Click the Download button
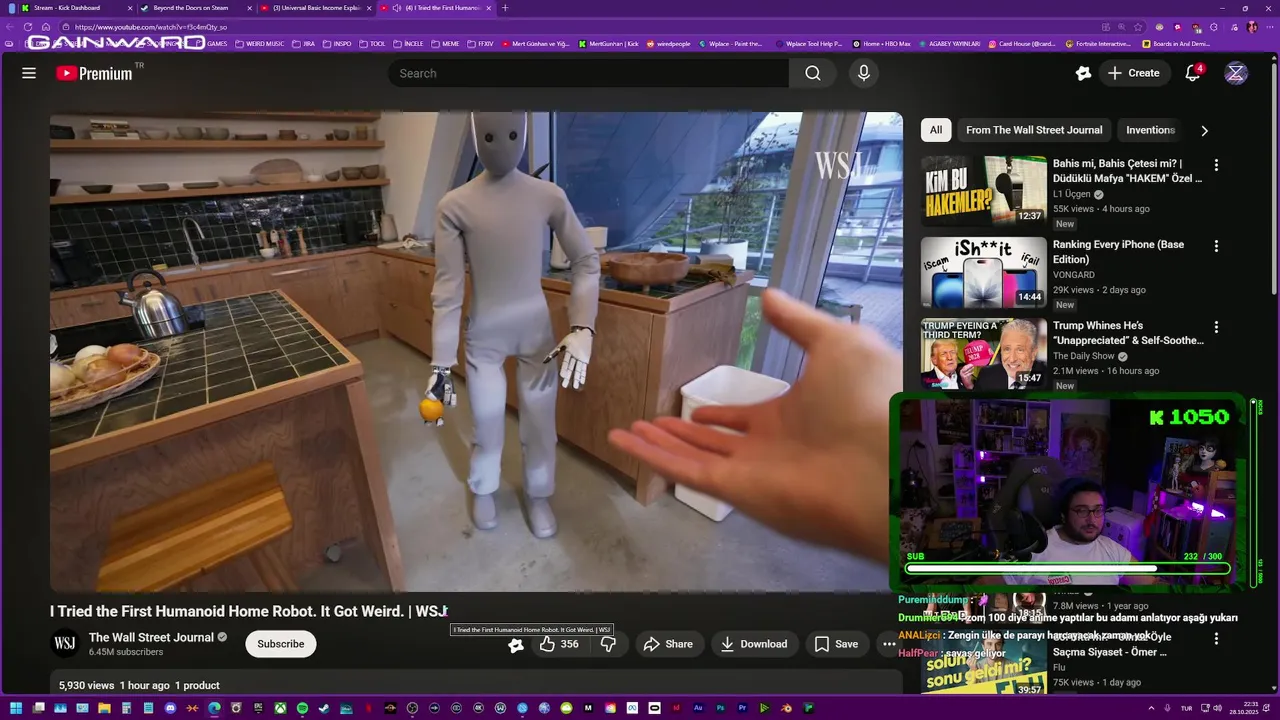Viewport: 1280px width, 720px height. 755,644
